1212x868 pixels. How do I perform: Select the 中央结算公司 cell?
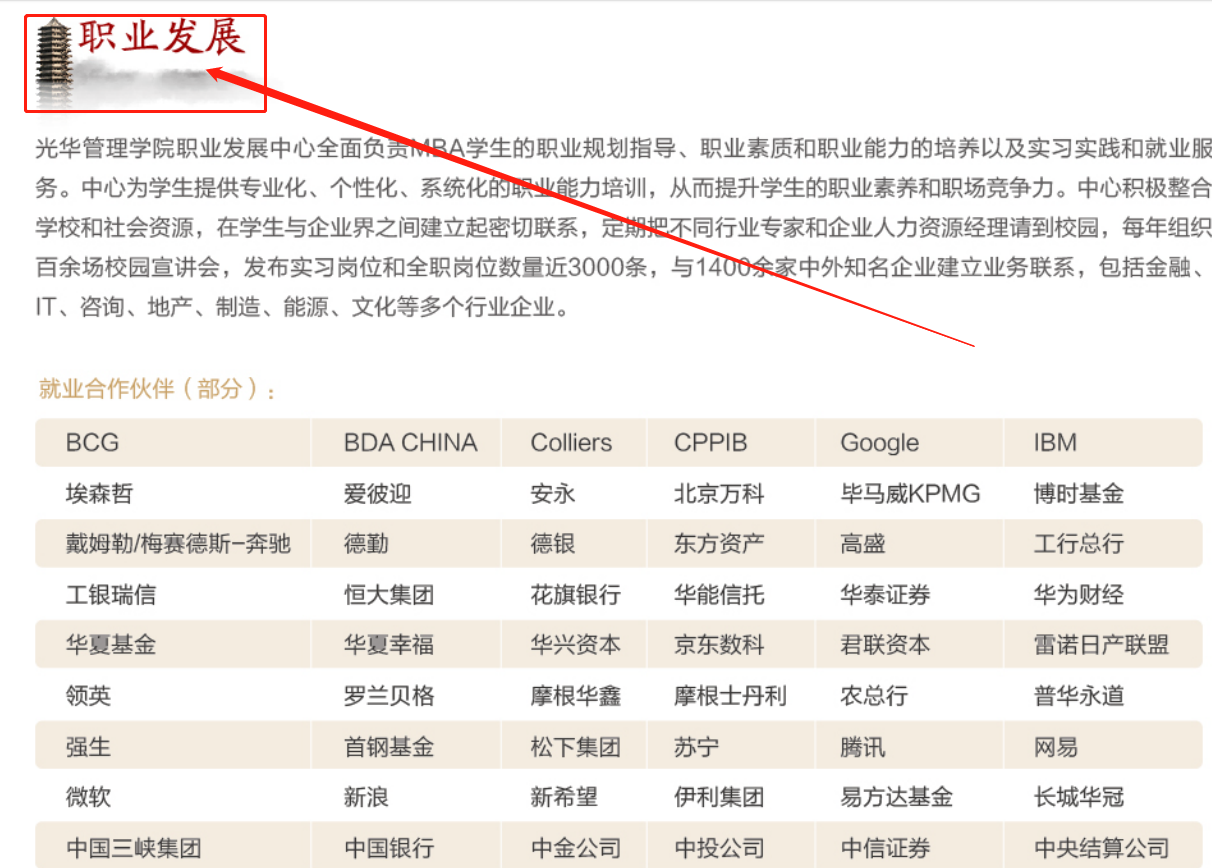(1101, 848)
